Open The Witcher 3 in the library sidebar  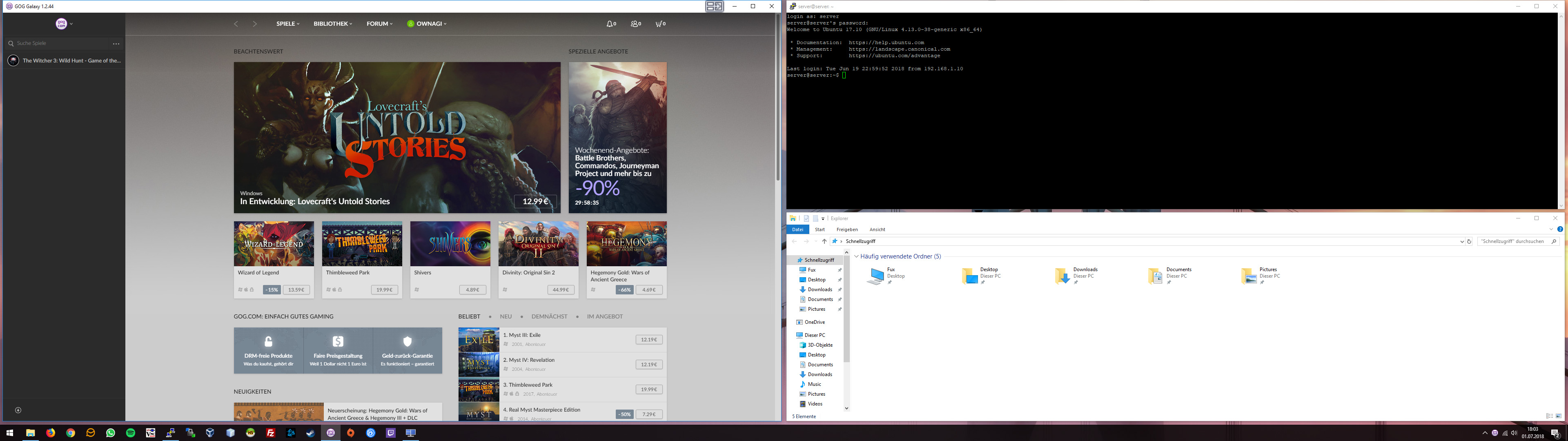[65, 61]
